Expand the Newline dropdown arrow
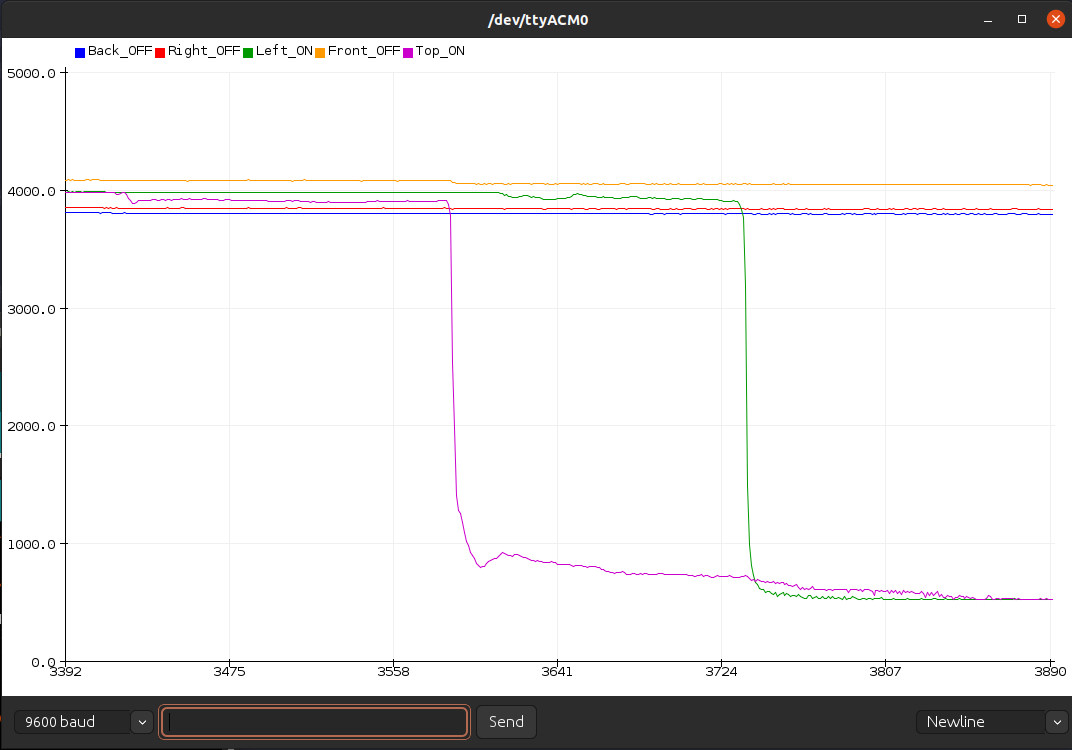This screenshot has height=750, width=1072. click(1057, 722)
